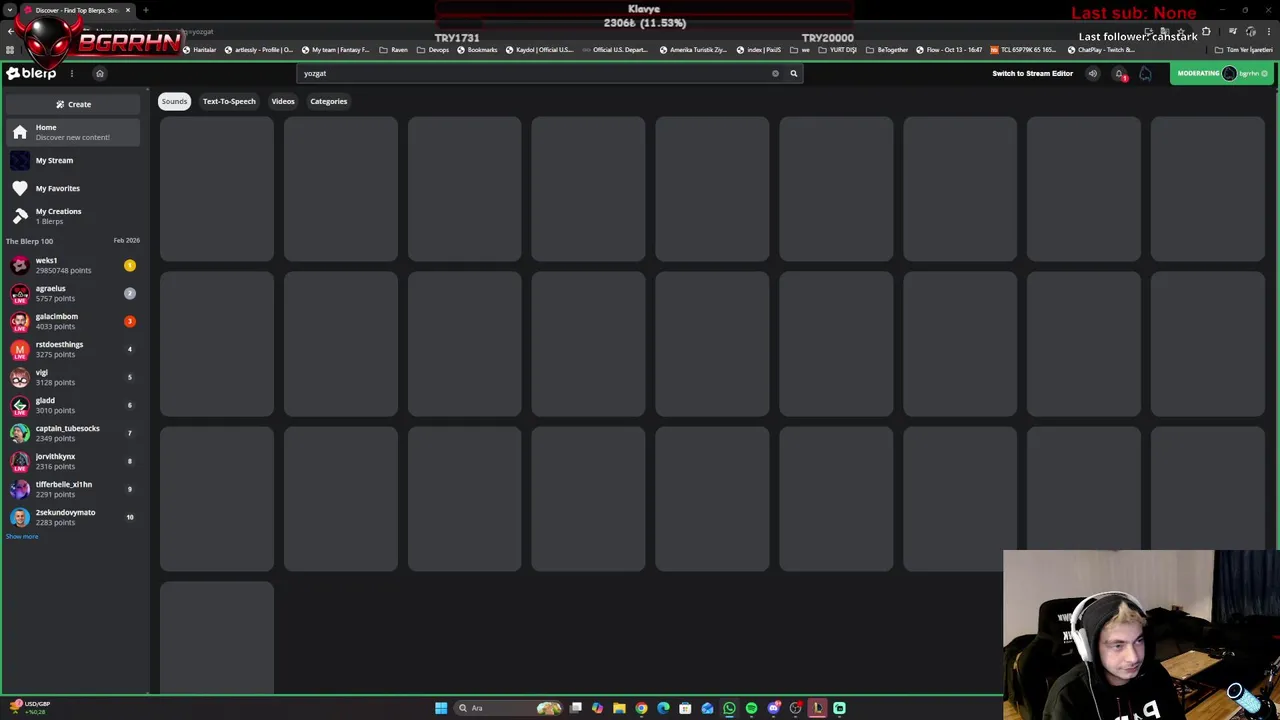Screen dimensions: 1280x720
Task: Open Microsoft Edge from the taskbar
Action: click(x=663, y=708)
